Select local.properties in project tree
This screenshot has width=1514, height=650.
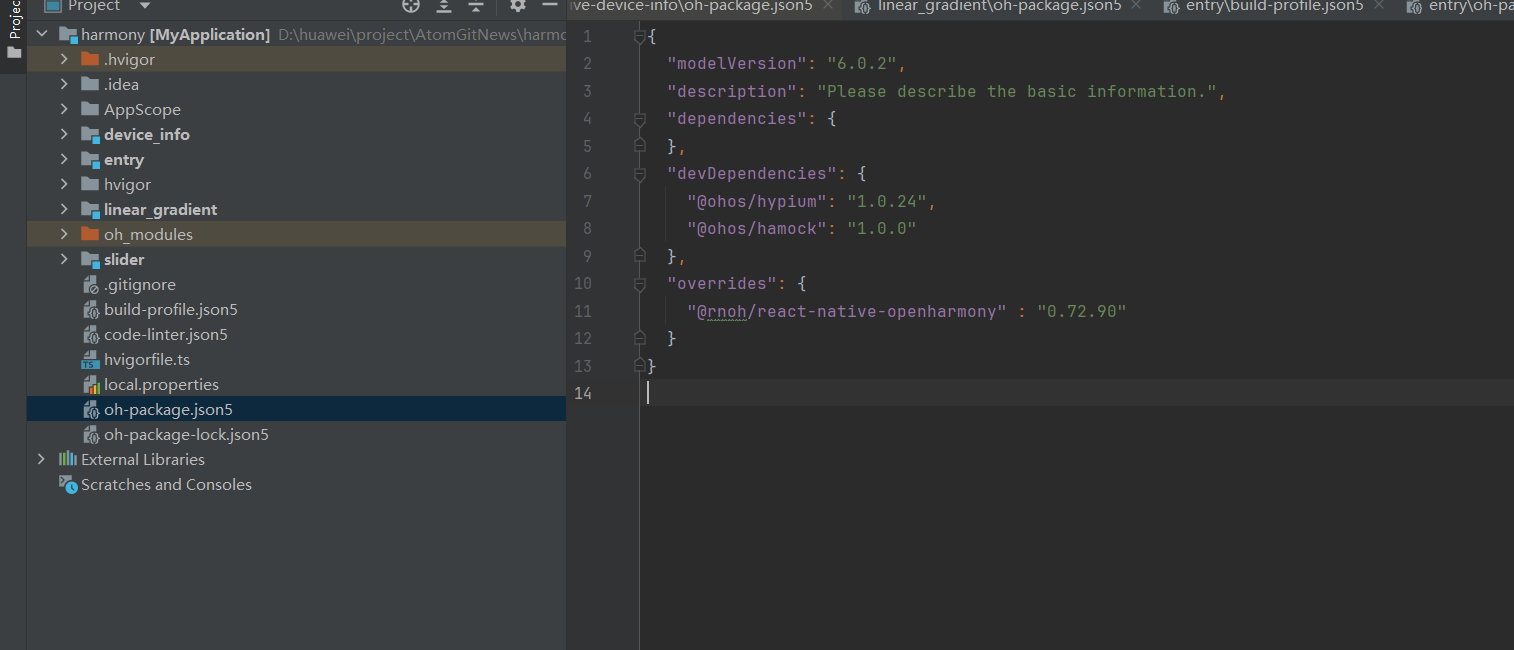(x=161, y=385)
